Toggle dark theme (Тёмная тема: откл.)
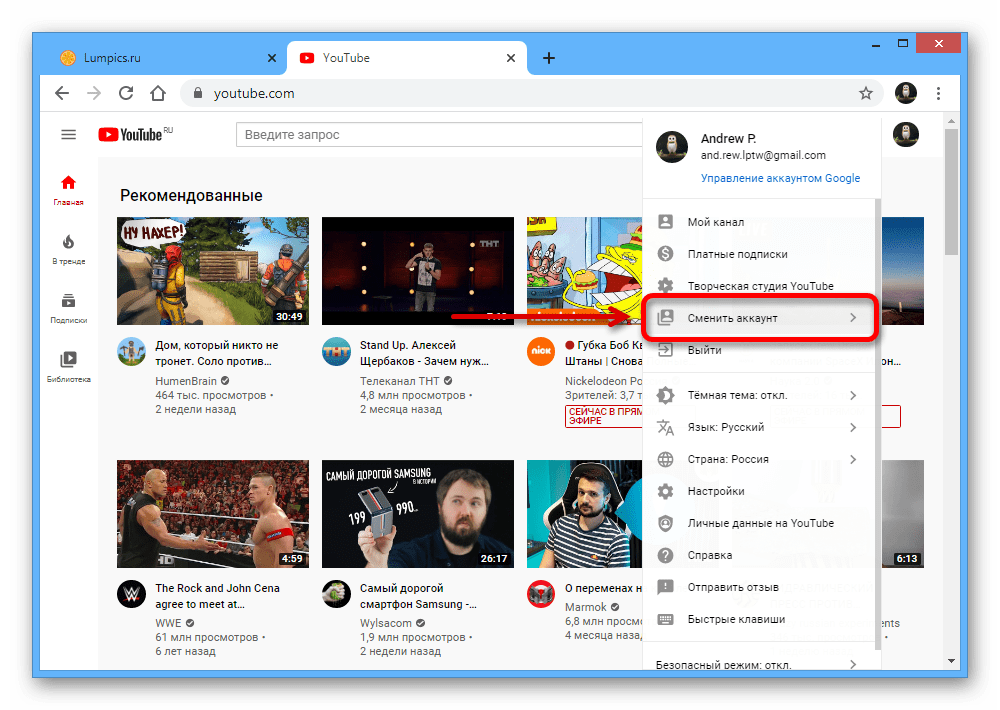The width and height of the screenshot is (1000, 710). pos(756,395)
